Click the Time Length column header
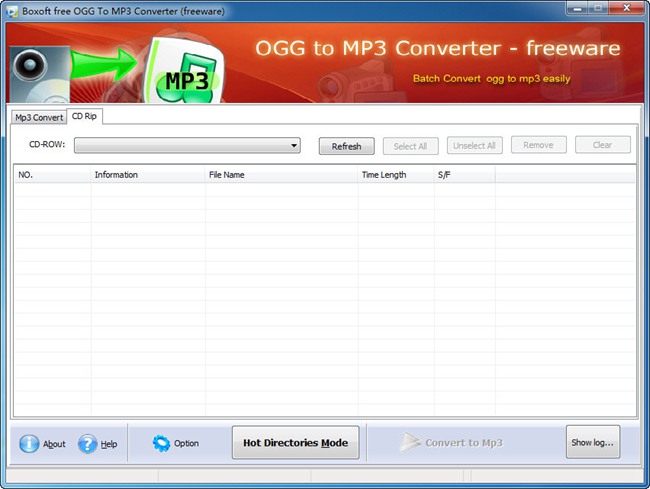Viewport: 650px width, 489px height. [x=396, y=175]
